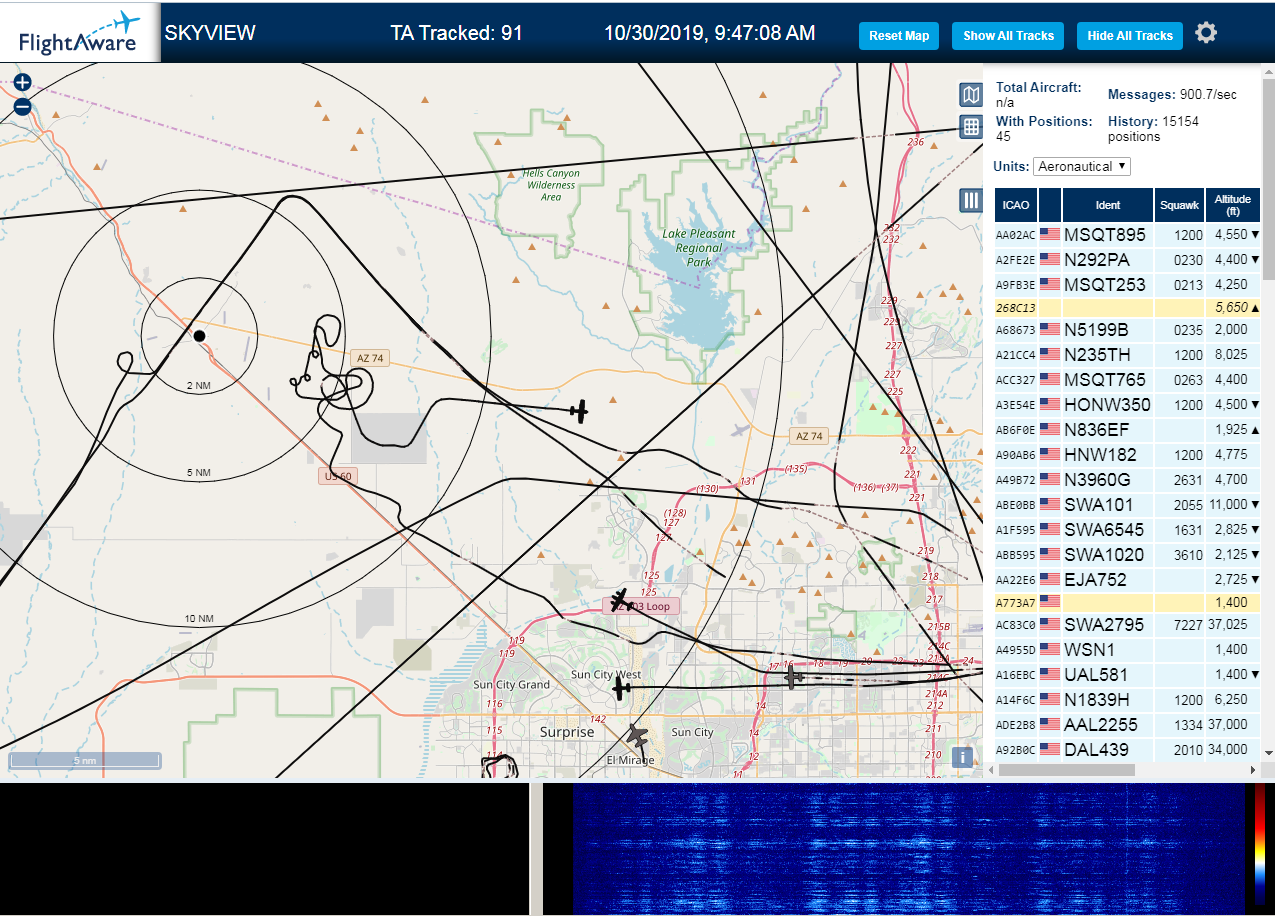Screen dimensions: 1275x917
Task: Select aircraft N3960G in list
Action: (x=1128, y=479)
